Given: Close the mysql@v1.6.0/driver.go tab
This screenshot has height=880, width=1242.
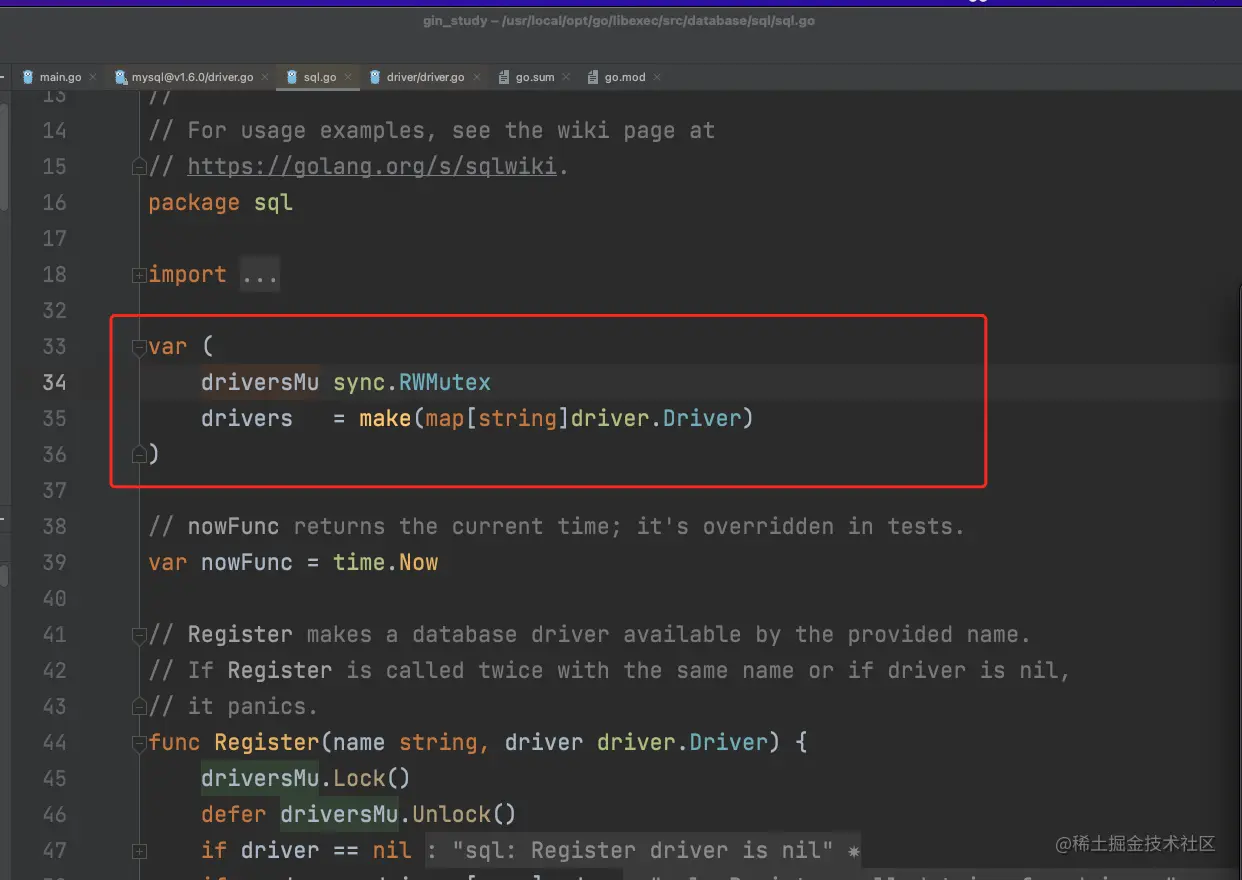Looking at the screenshot, I should [263, 77].
